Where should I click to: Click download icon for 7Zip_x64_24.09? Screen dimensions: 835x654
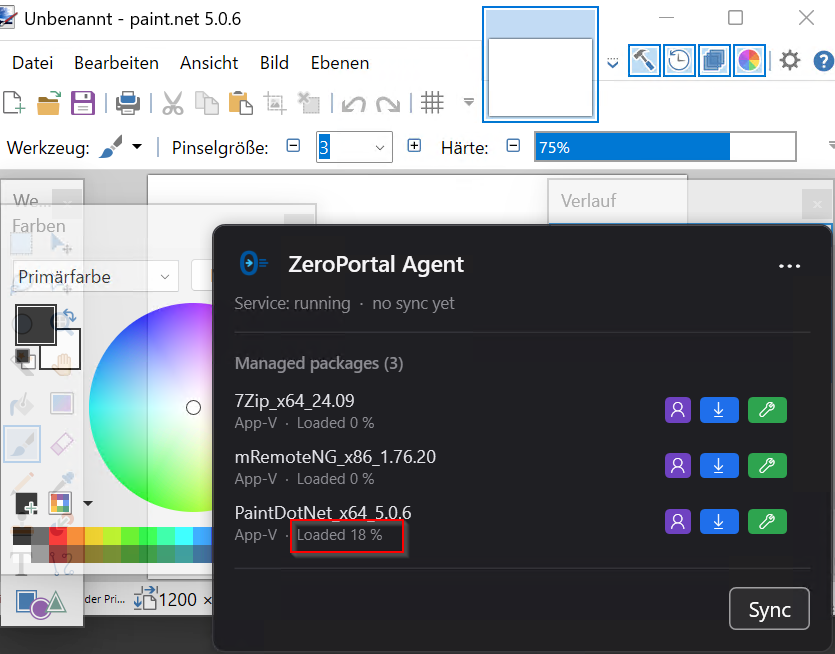pos(719,410)
